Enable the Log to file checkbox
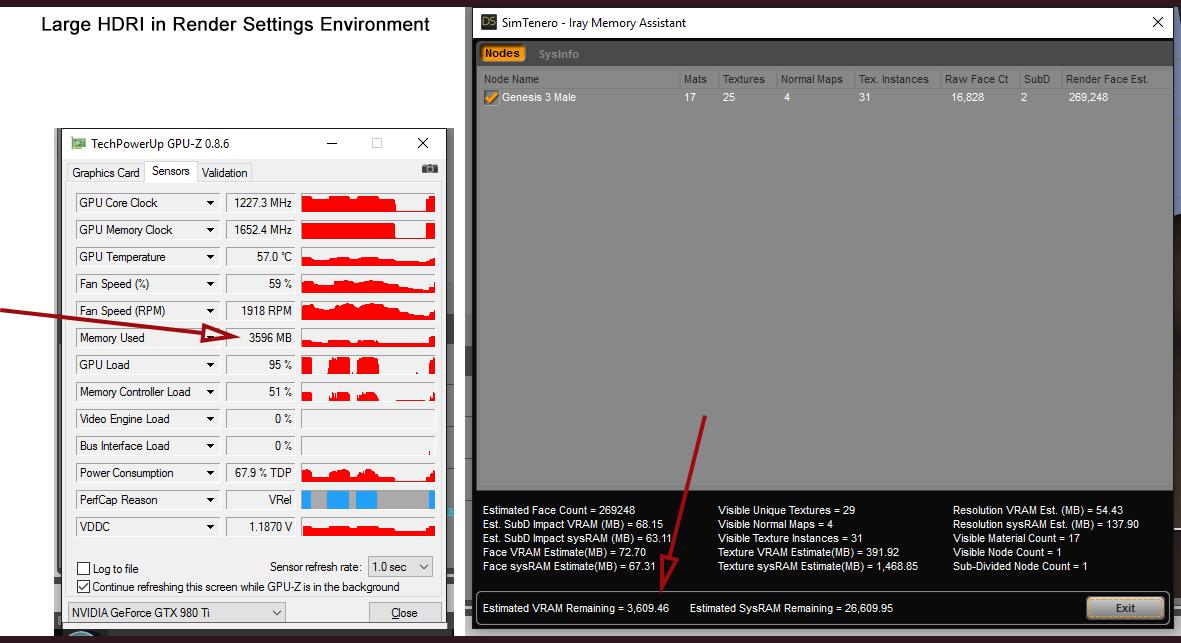1181x643 pixels. (x=84, y=568)
